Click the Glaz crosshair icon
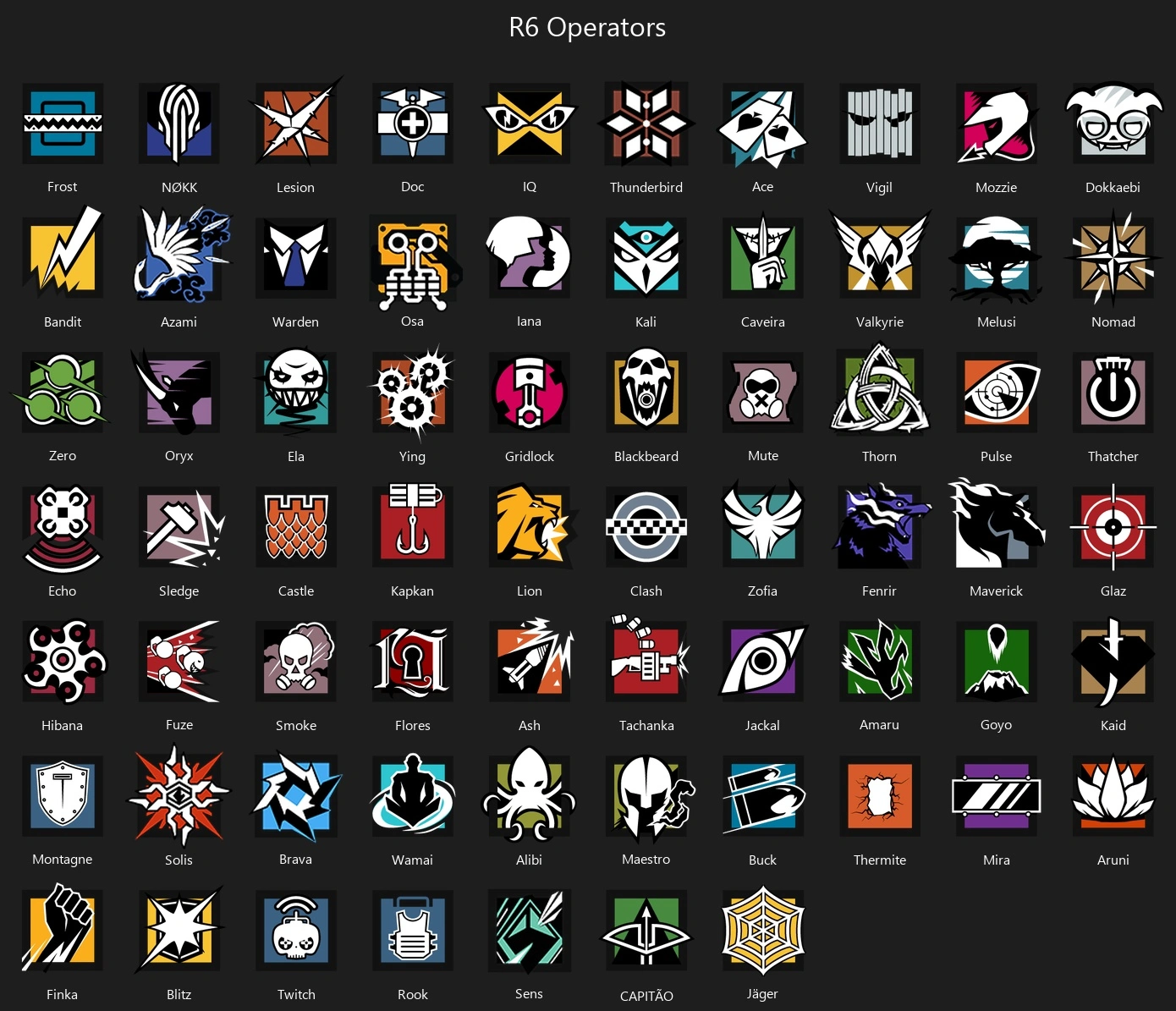 click(1113, 526)
